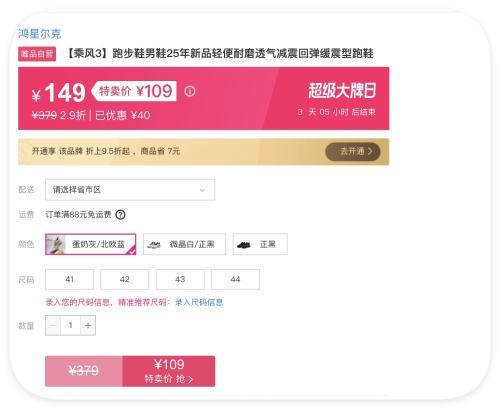The image size is (500, 409).
Task: Click the shipping fee question mark icon
Action: (x=120, y=215)
